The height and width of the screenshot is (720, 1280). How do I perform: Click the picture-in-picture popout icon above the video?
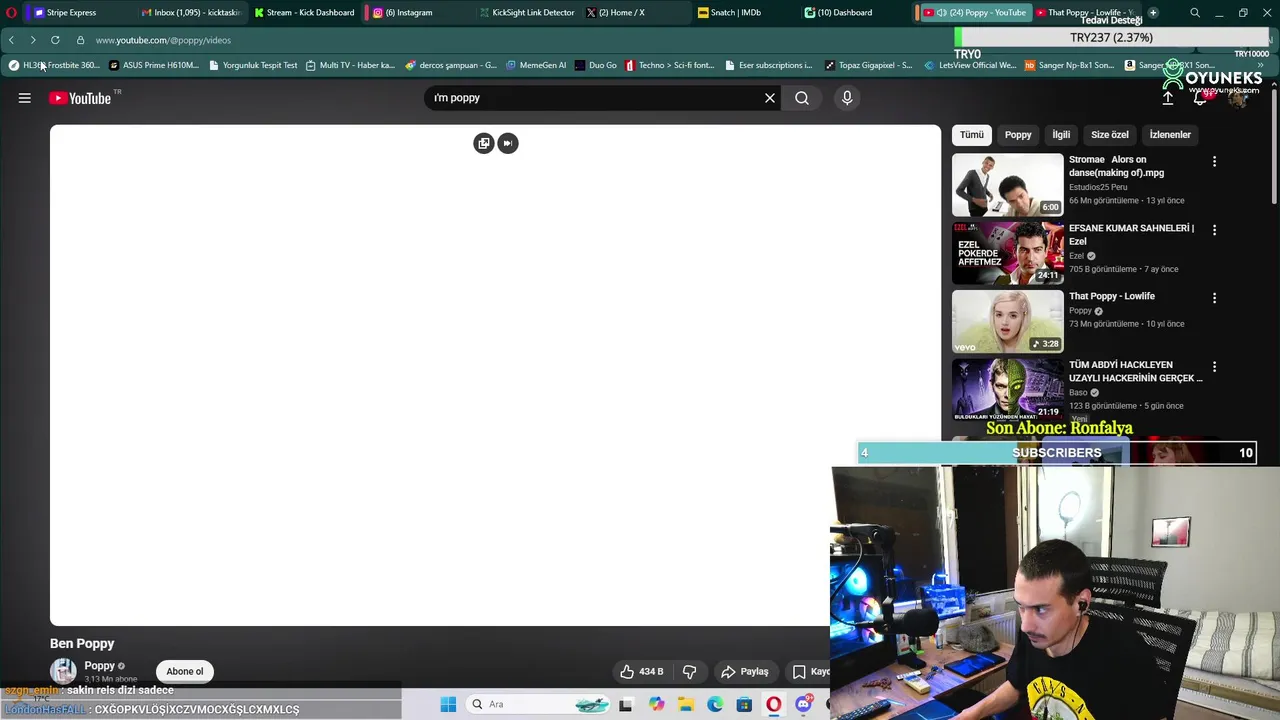pyautogui.click(x=484, y=143)
